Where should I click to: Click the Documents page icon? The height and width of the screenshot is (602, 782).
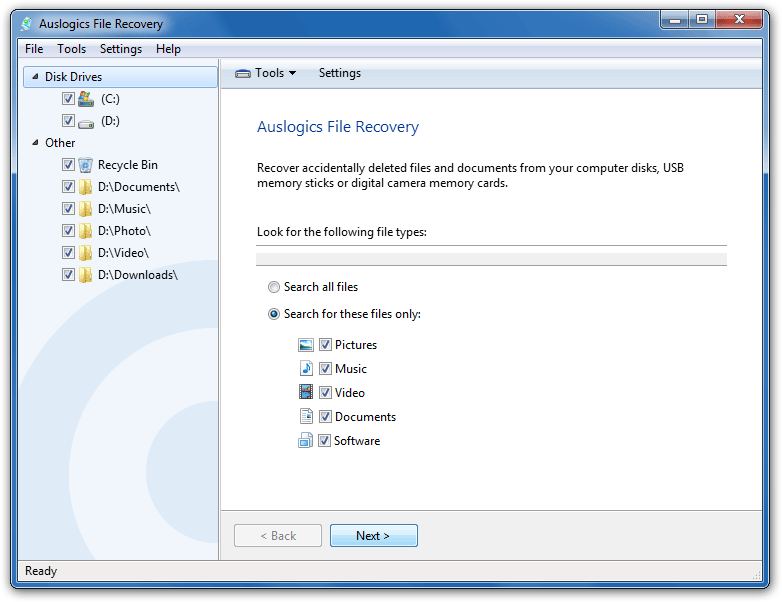coord(306,416)
